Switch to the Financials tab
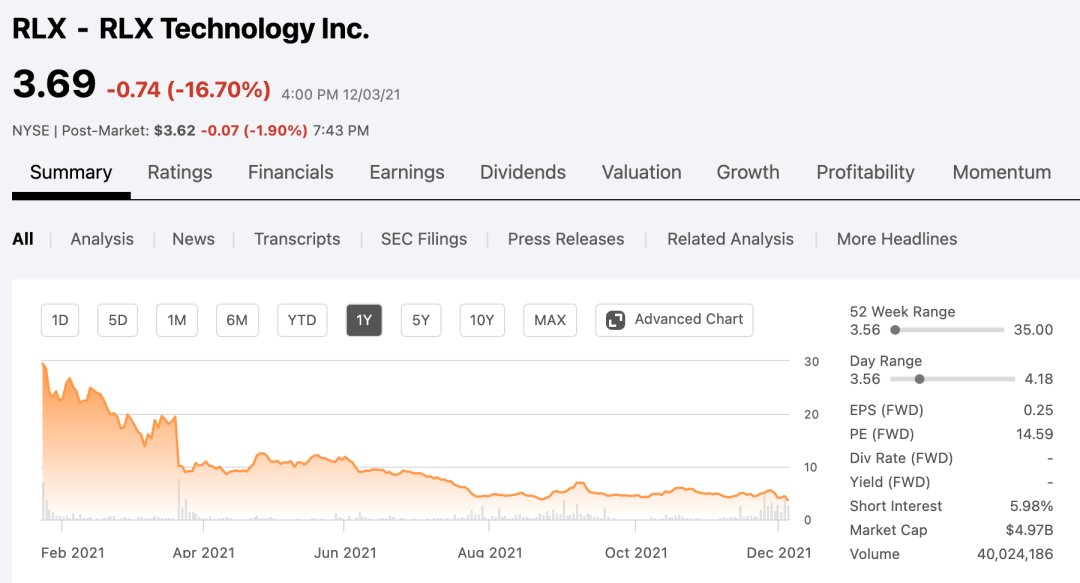This screenshot has height=583, width=1080. point(291,172)
